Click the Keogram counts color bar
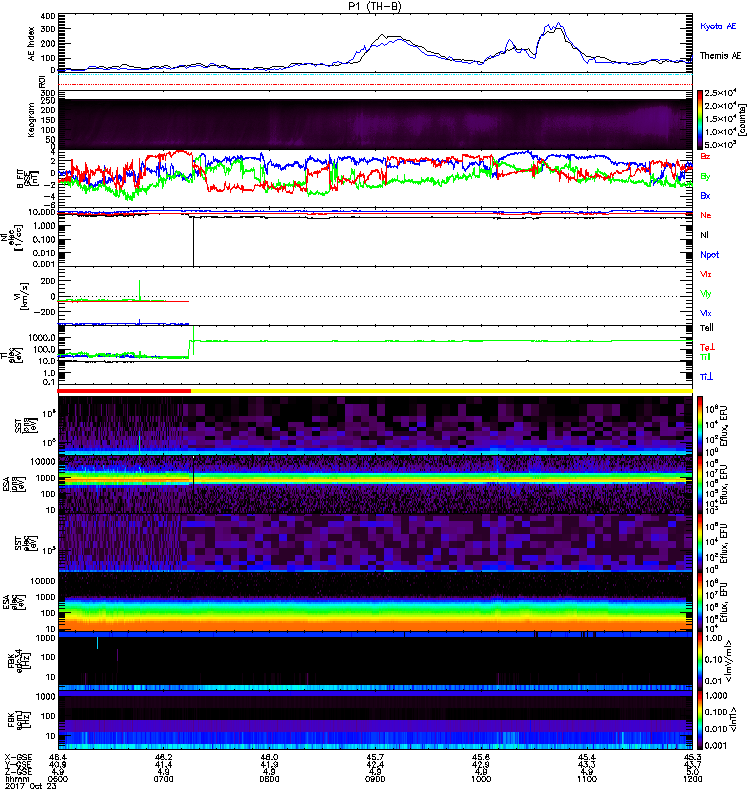Screen dimensions: 750x800 (x=700, y=120)
